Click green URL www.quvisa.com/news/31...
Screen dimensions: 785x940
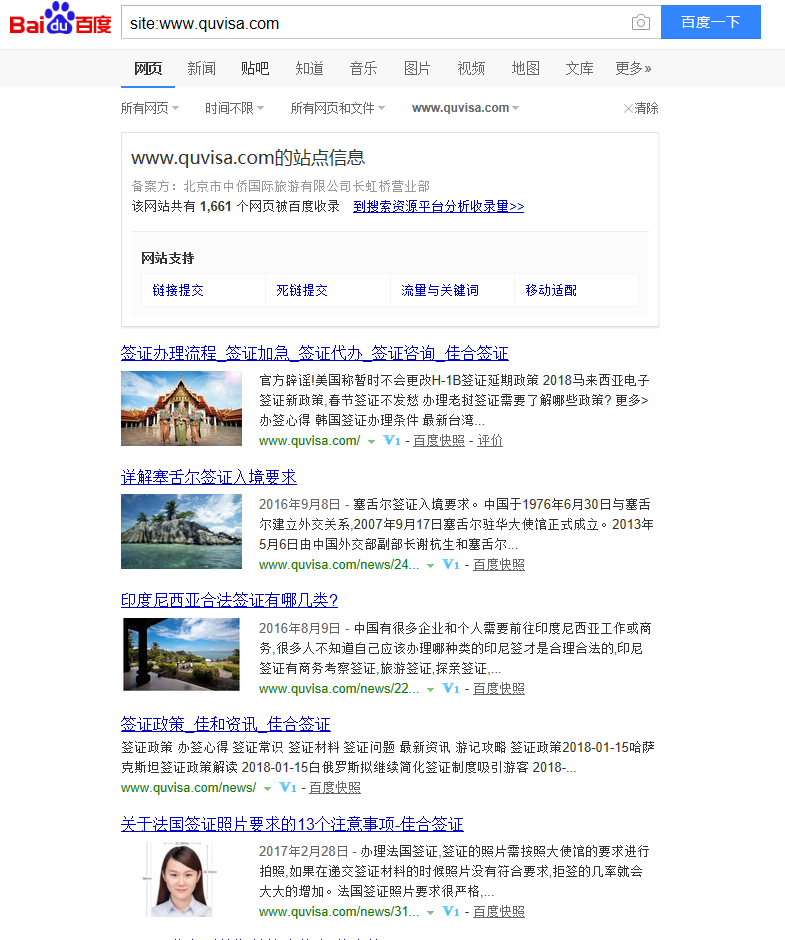[x=339, y=912]
